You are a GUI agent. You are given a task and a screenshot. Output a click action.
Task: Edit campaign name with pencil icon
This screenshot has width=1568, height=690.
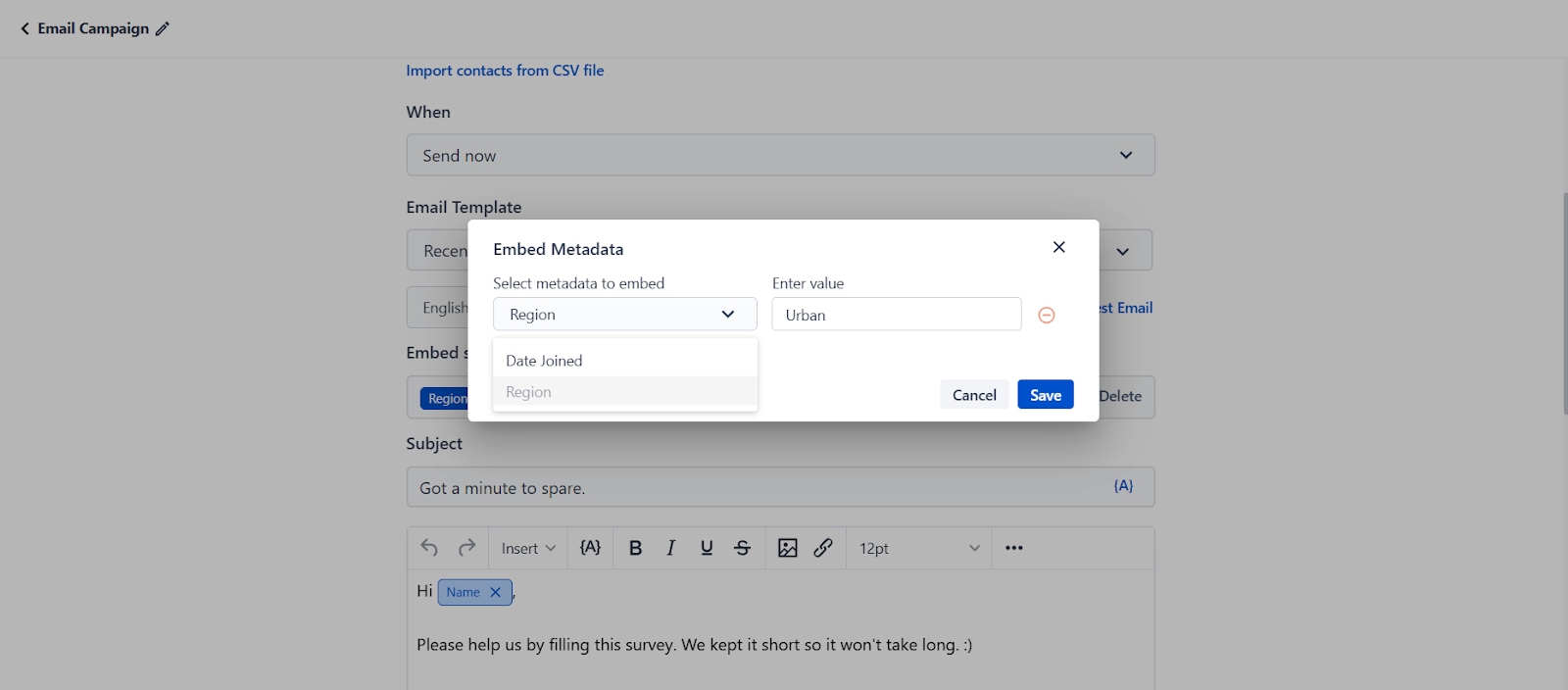pos(163,28)
